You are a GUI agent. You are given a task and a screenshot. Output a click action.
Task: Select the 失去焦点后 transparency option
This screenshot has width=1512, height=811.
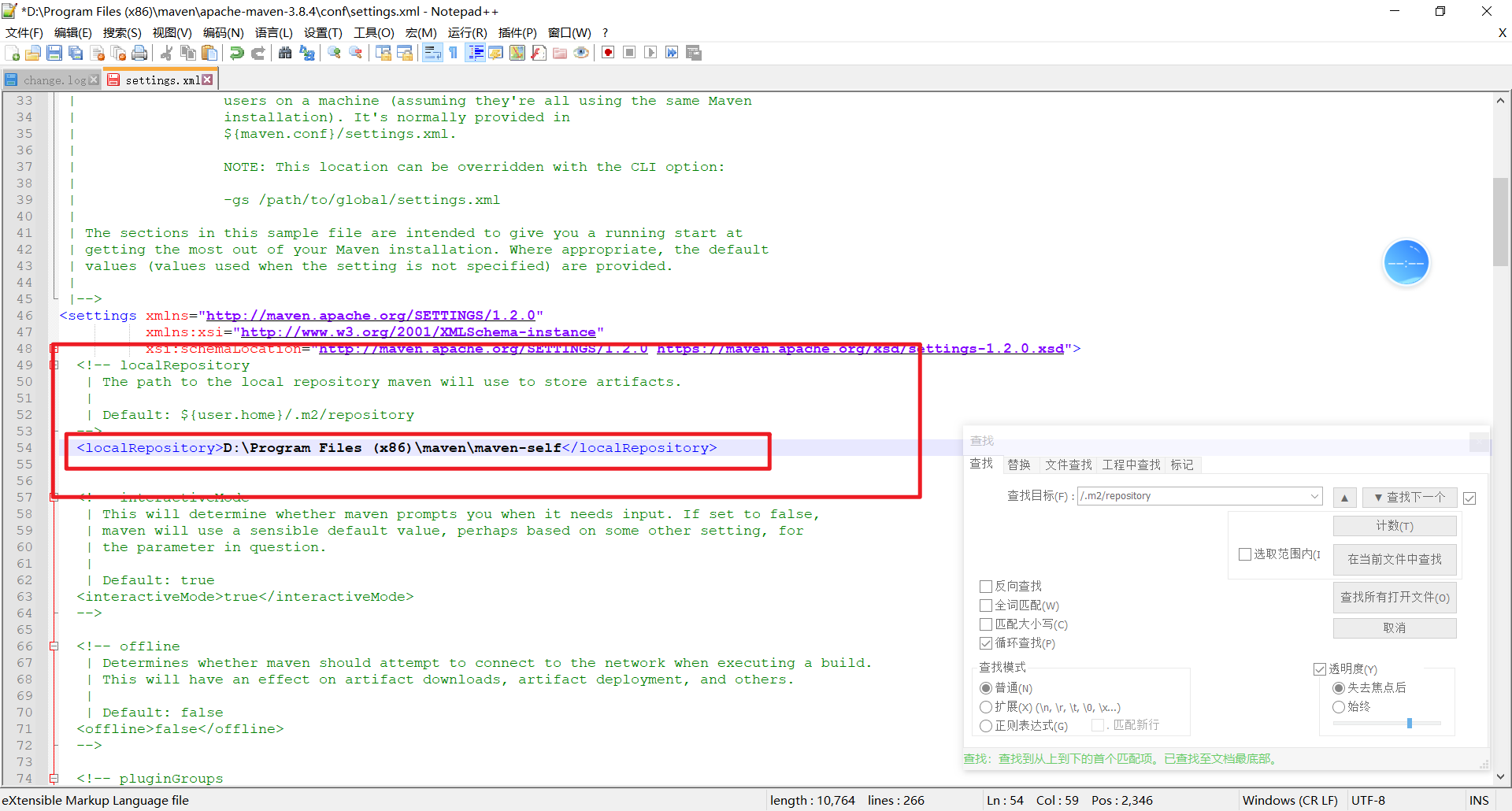(1339, 687)
